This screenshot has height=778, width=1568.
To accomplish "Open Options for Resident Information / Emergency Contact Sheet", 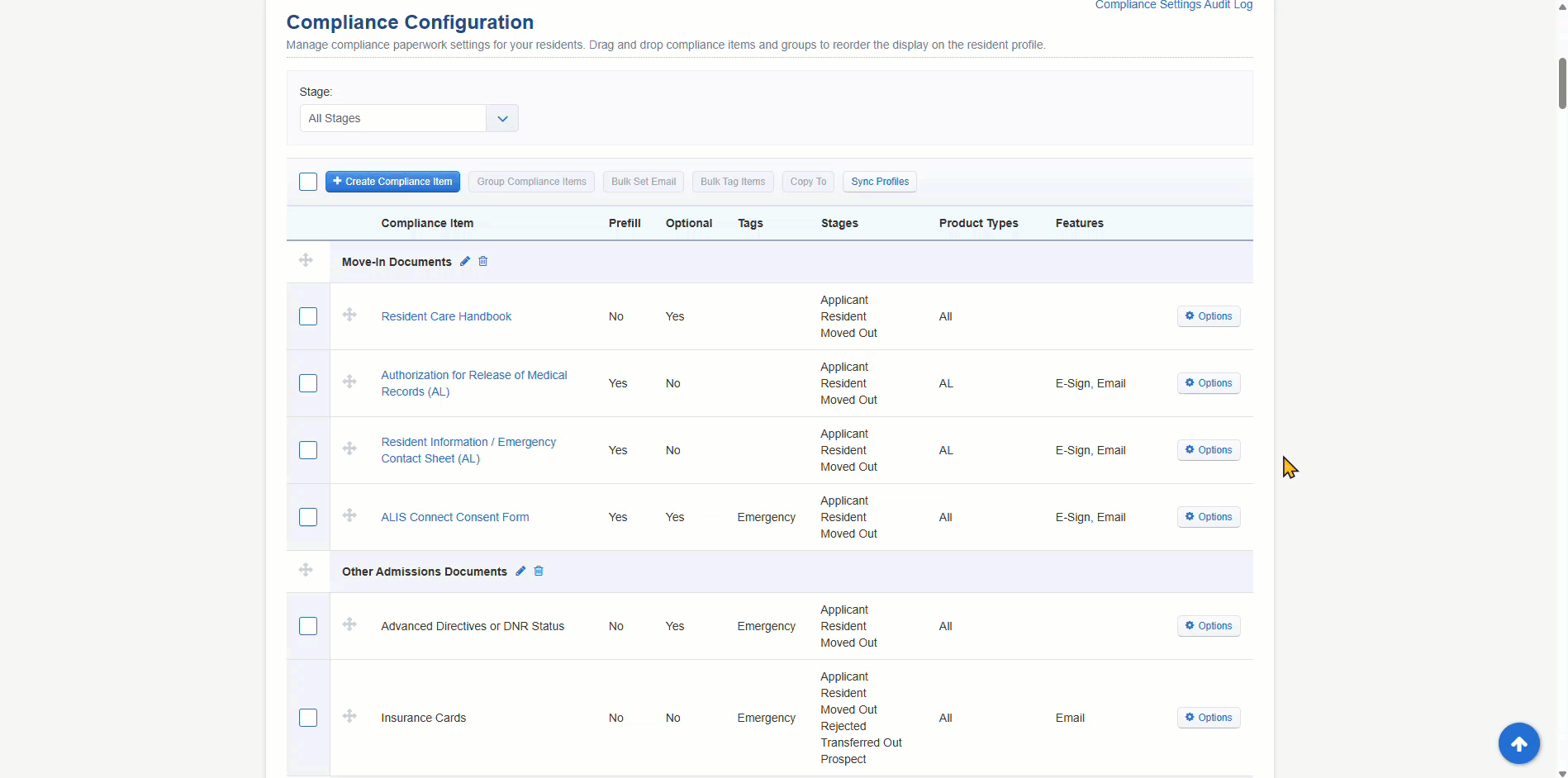I will tap(1209, 450).
